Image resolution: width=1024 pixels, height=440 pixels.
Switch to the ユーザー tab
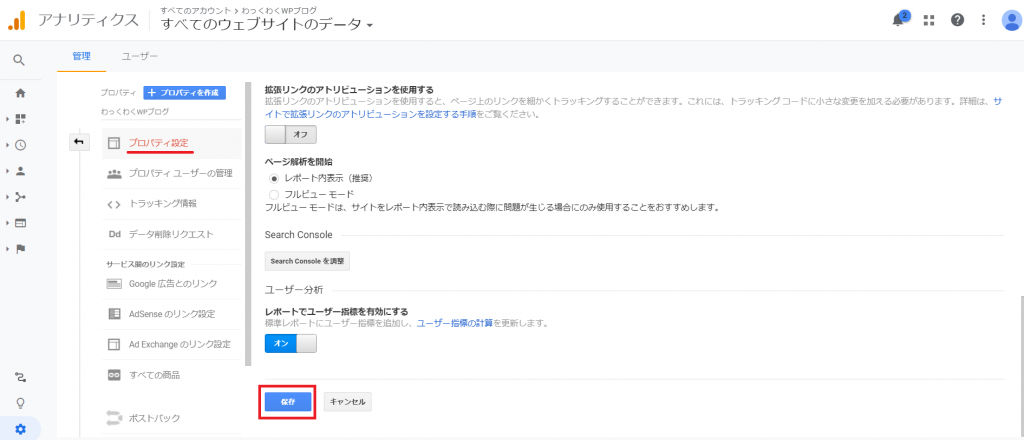tap(139, 57)
